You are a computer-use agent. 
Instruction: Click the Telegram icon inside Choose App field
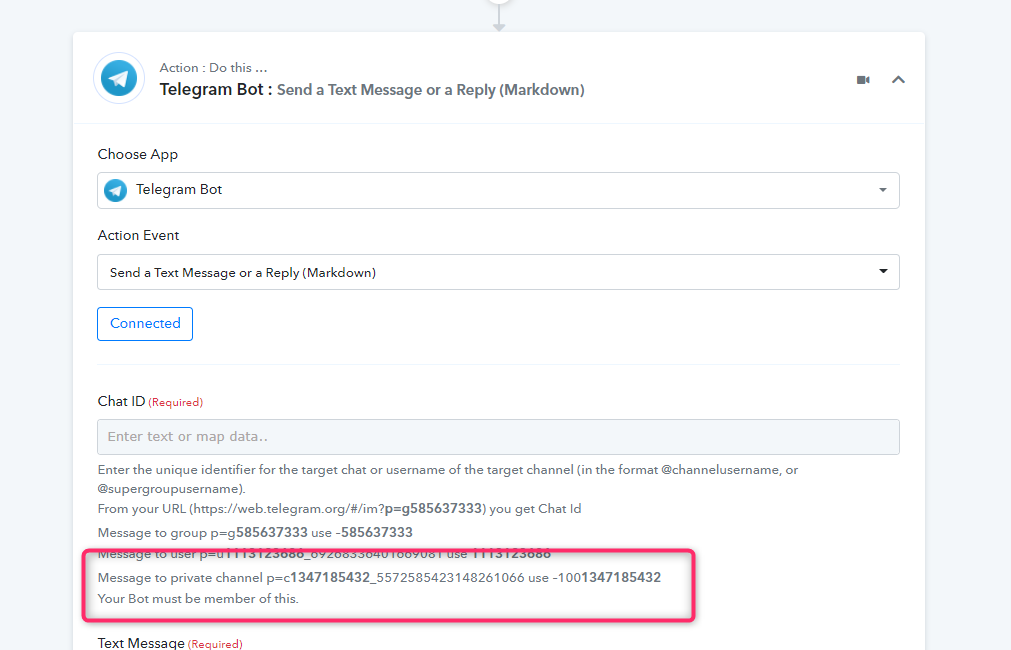pyautogui.click(x=115, y=190)
